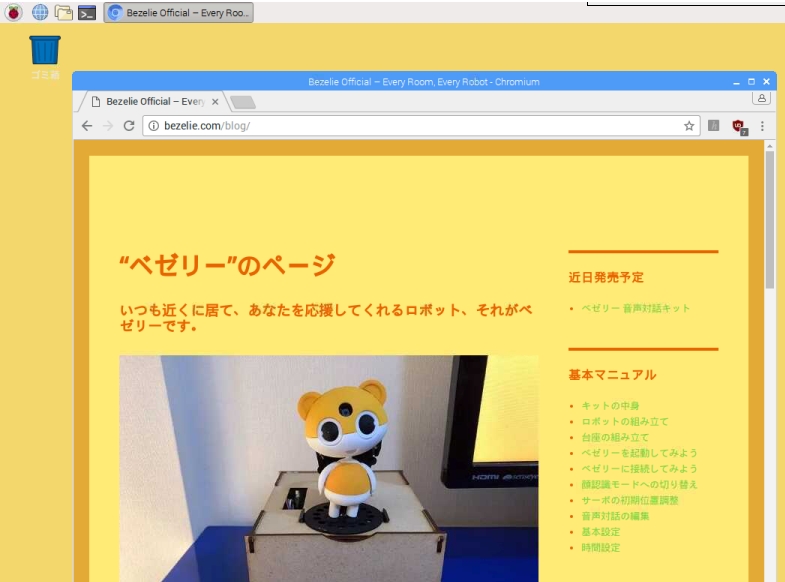This screenshot has width=785, height=582.
Task: Open the 時間設定 link
Action: pos(601,547)
